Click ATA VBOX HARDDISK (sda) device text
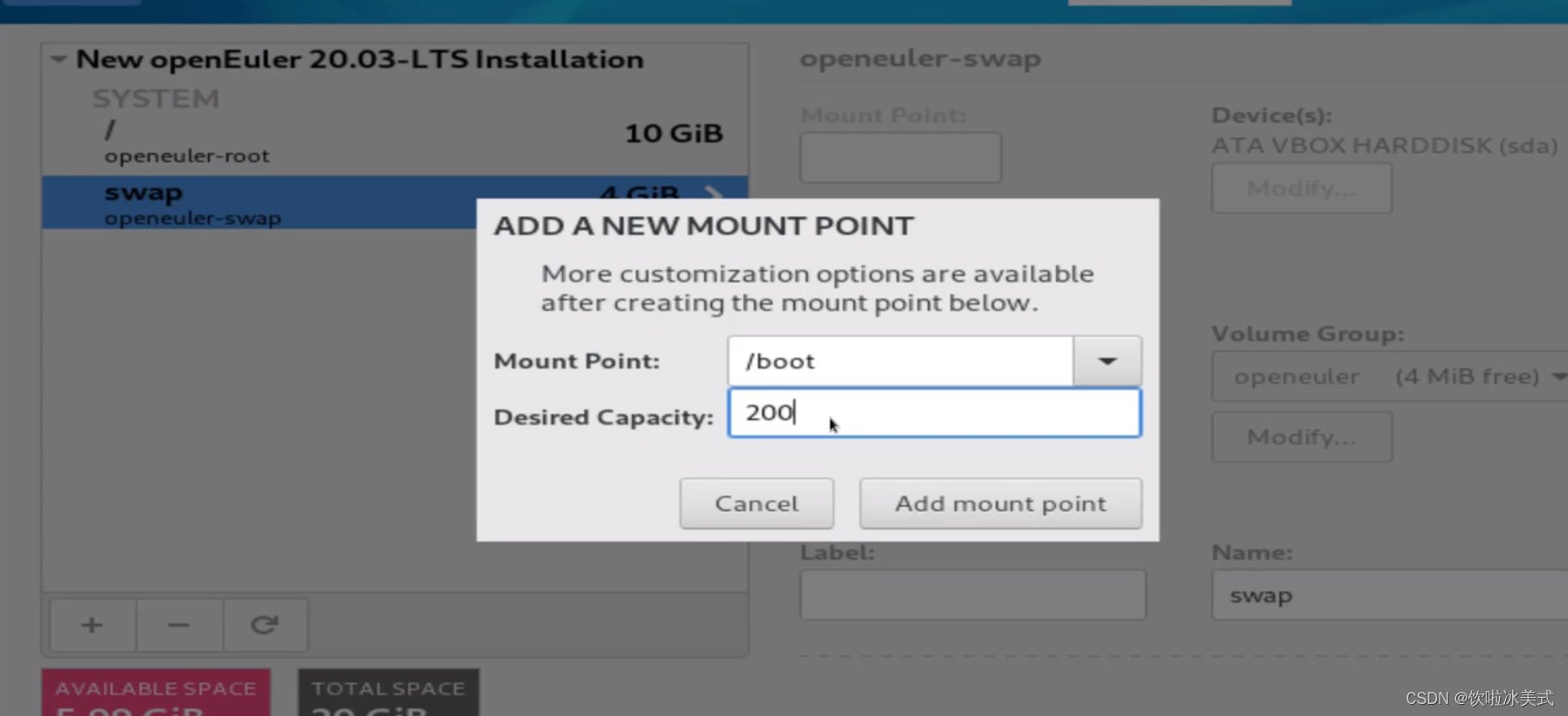Image resolution: width=1568 pixels, height=716 pixels. [x=1384, y=146]
